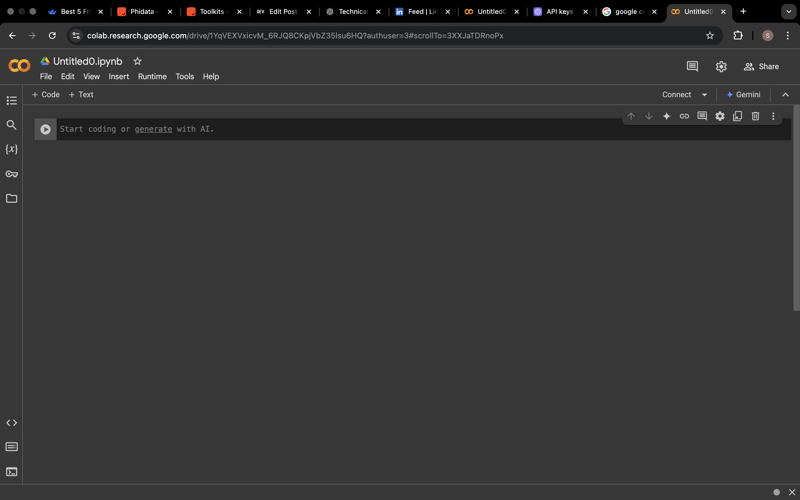Open the Secrets key panel
Screen dimensions: 800x500
click(12, 174)
